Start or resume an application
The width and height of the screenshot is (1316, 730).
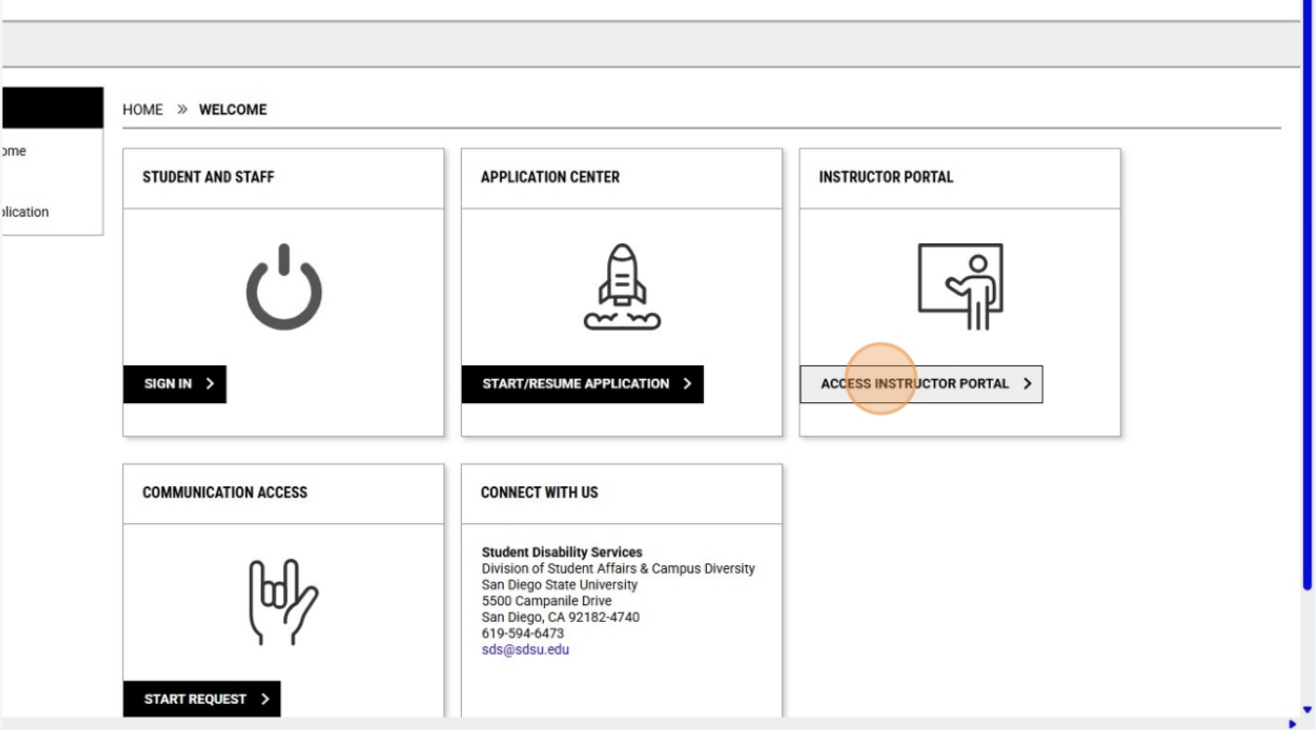(x=583, y=384)
